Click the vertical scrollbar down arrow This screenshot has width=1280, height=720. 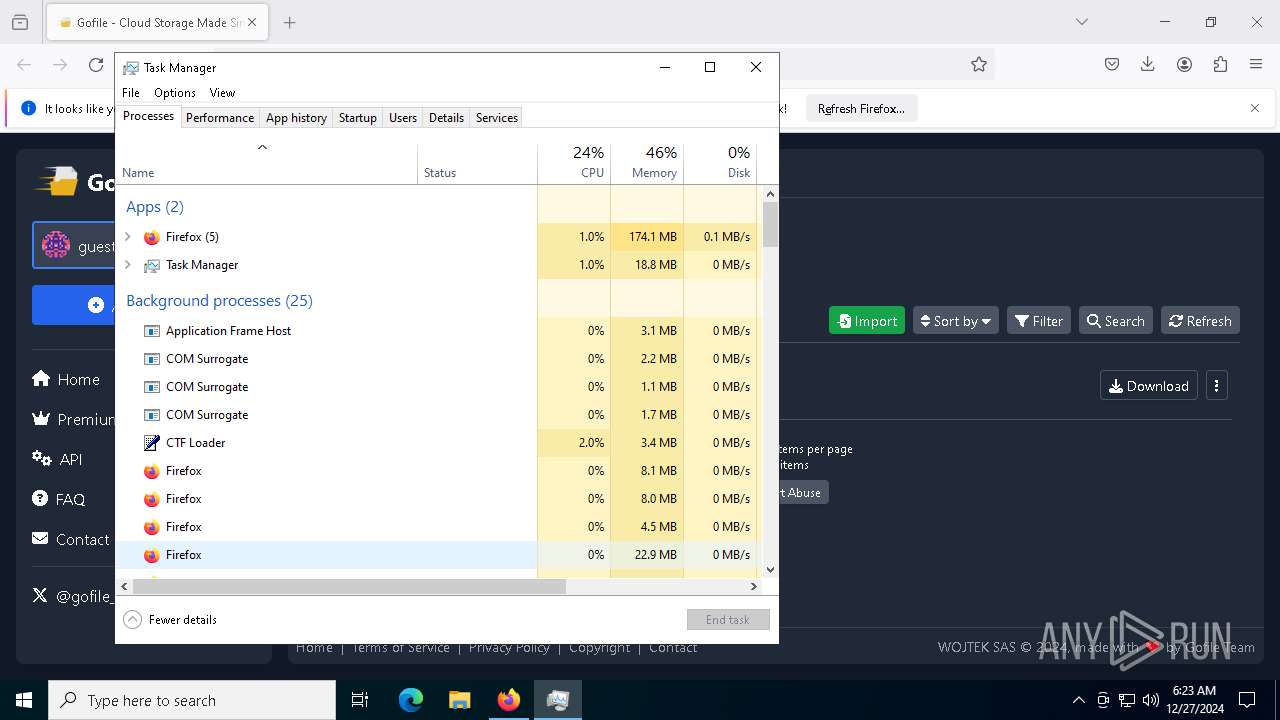[770, 570]
